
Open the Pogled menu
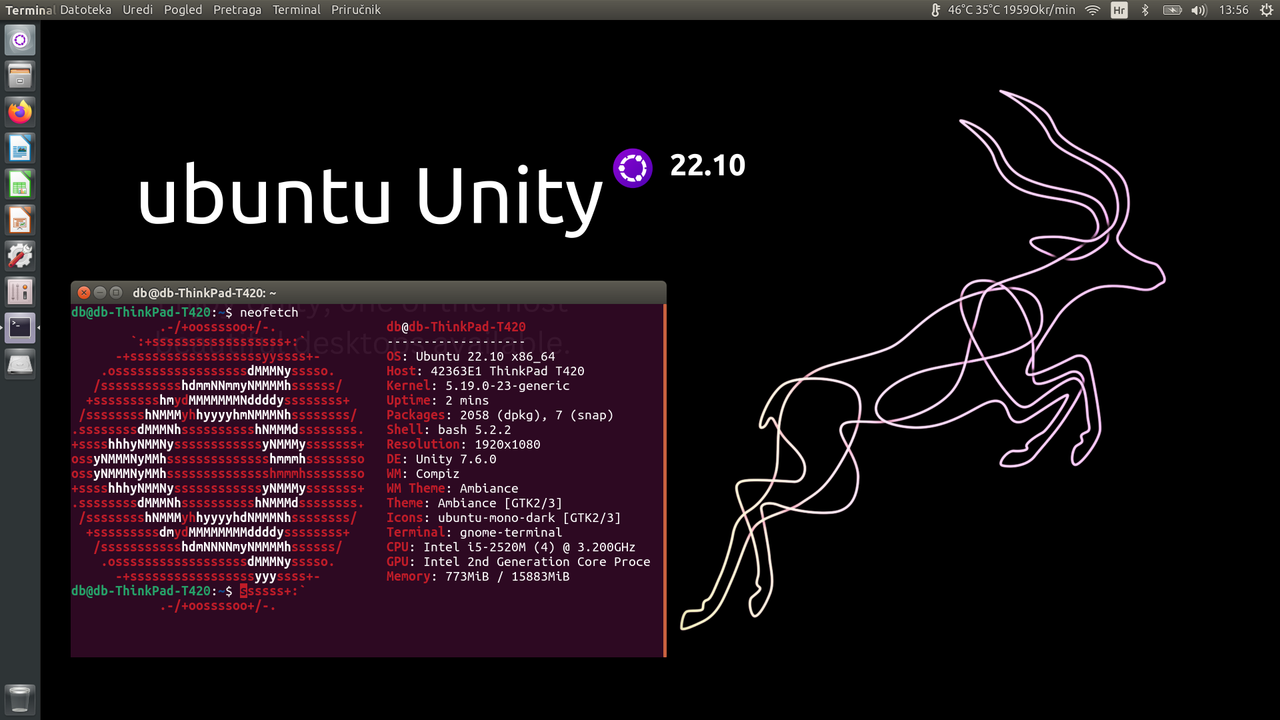(x=183, y=10)
